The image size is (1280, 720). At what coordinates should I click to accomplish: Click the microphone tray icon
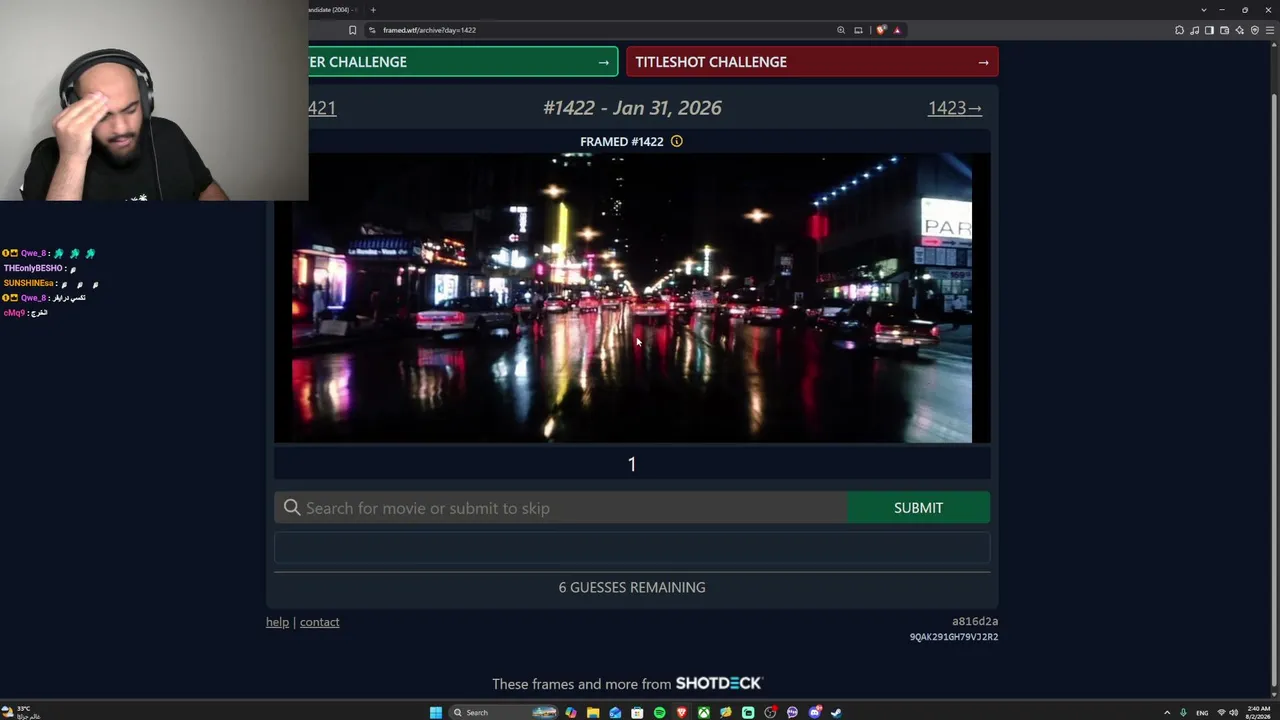click(x=1183, y=712)
